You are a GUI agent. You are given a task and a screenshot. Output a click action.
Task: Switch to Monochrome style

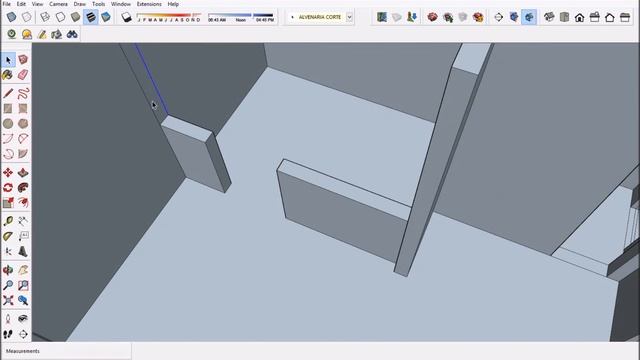[106, 17]
